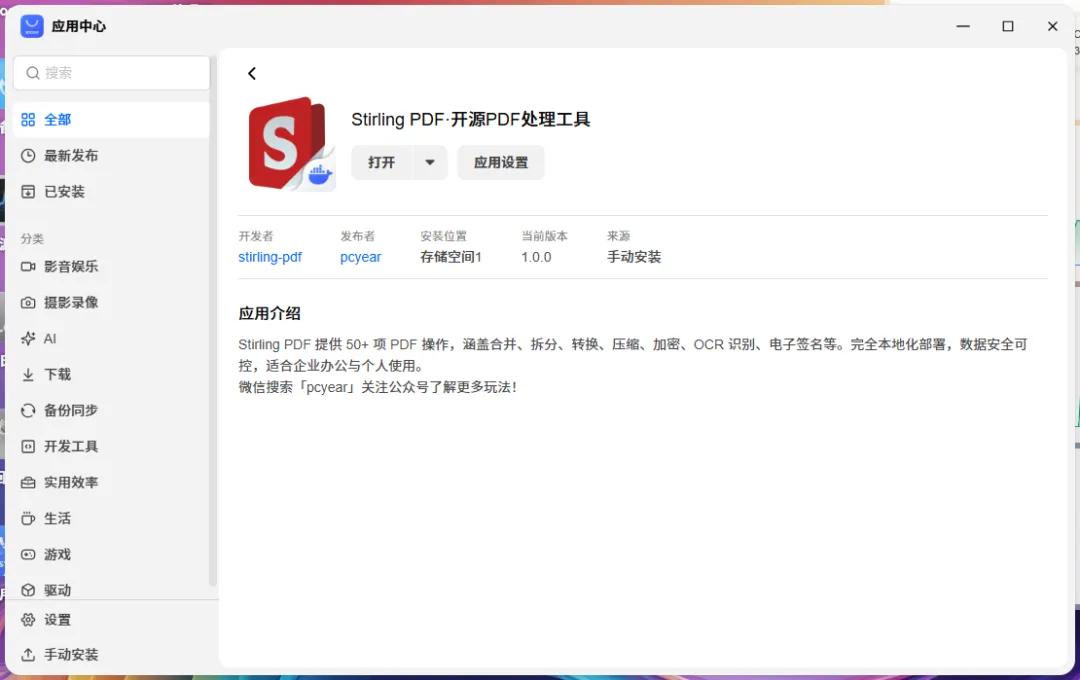Close the 应用中心 window
The width and height of the screenshot is (1080, 680).
(1052, 26)
